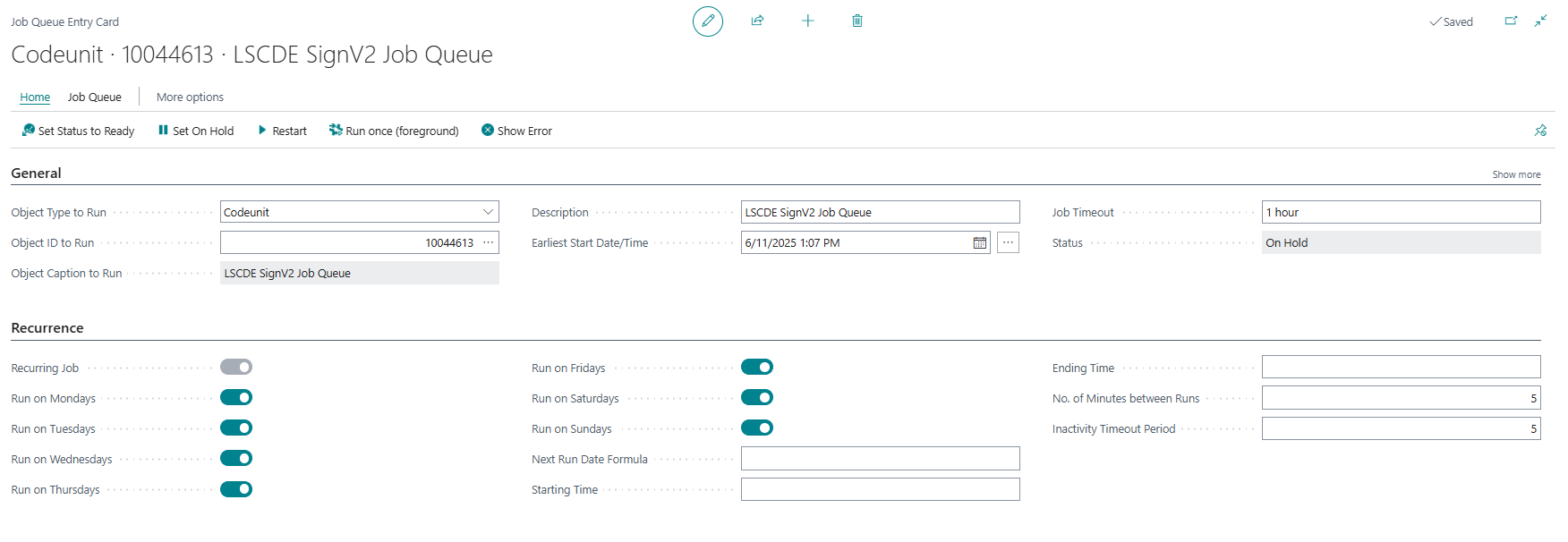Click the share icon in header
The image size is (1568, 542).
pos(757,21)
